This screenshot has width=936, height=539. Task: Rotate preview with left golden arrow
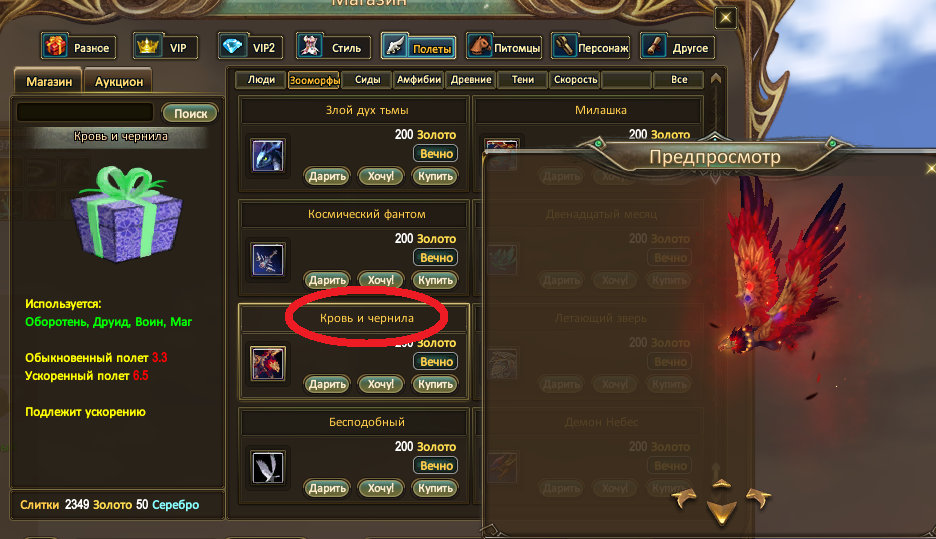pyautogui.click(x=685, y=497)
